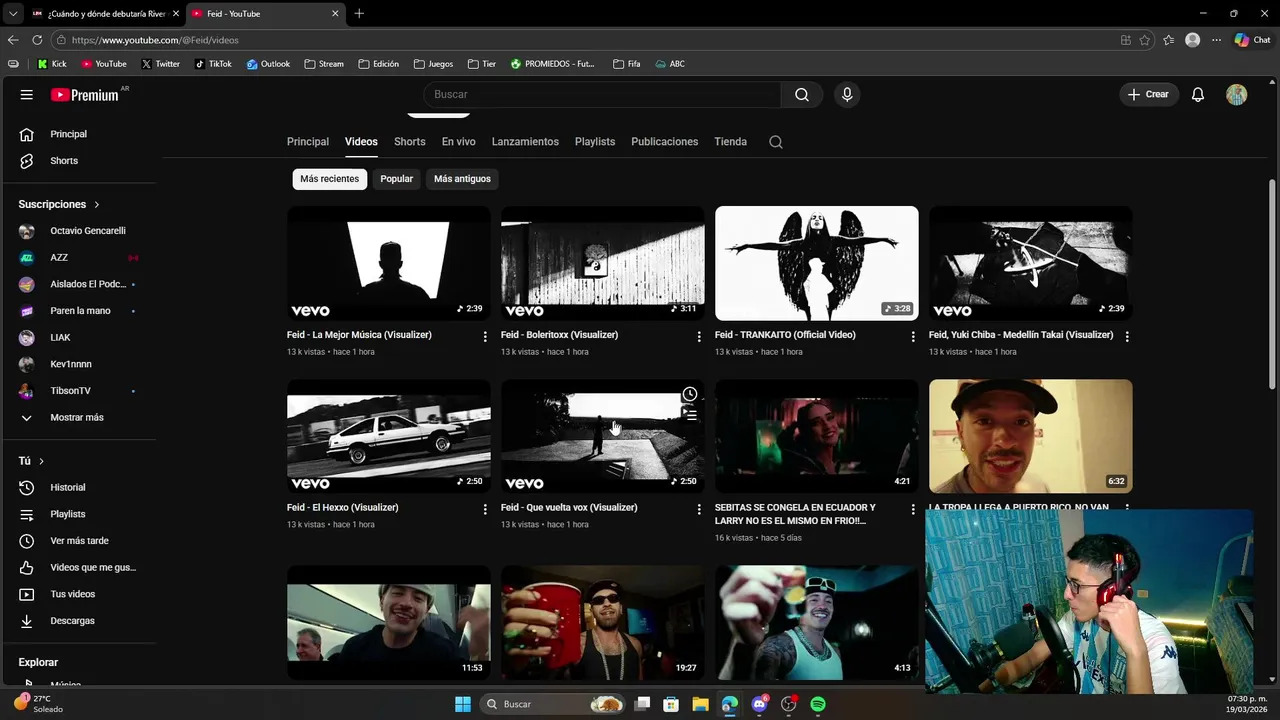Open options for Feid - Boleritoxx video

[x=699, y=337]
